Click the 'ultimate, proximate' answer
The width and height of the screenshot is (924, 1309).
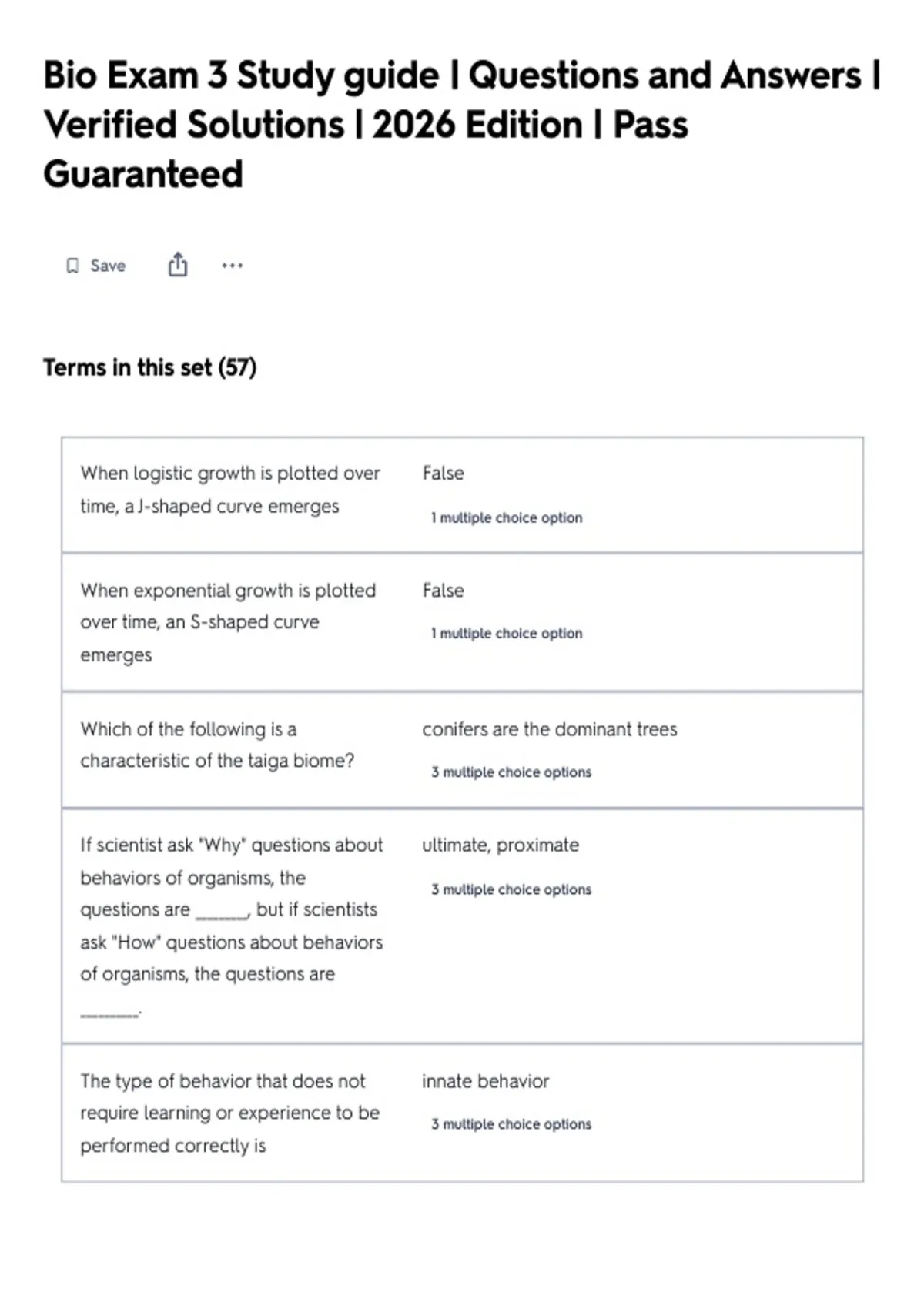500,845
